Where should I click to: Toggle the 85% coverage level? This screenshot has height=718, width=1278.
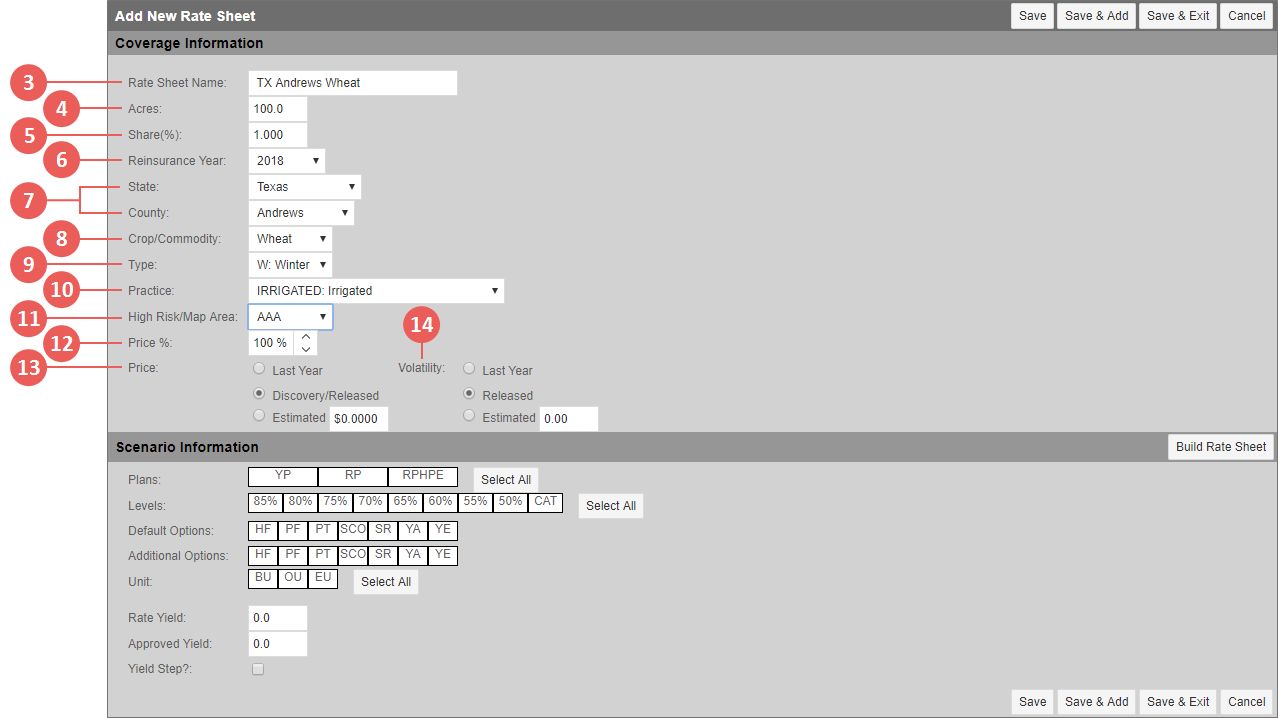[x=265, y=503]
